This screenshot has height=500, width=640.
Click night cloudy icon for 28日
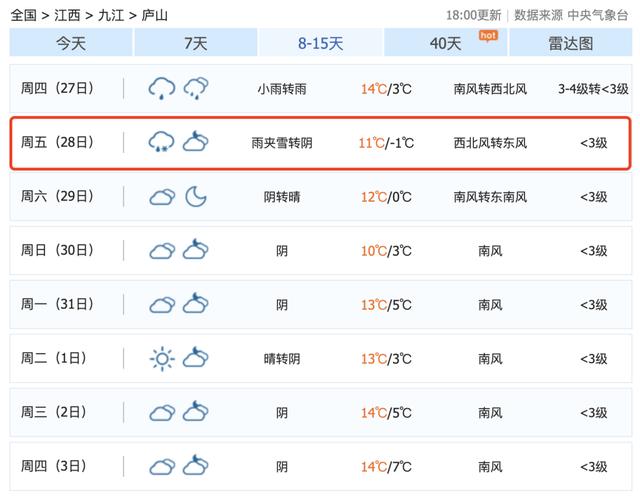point(196,141)
